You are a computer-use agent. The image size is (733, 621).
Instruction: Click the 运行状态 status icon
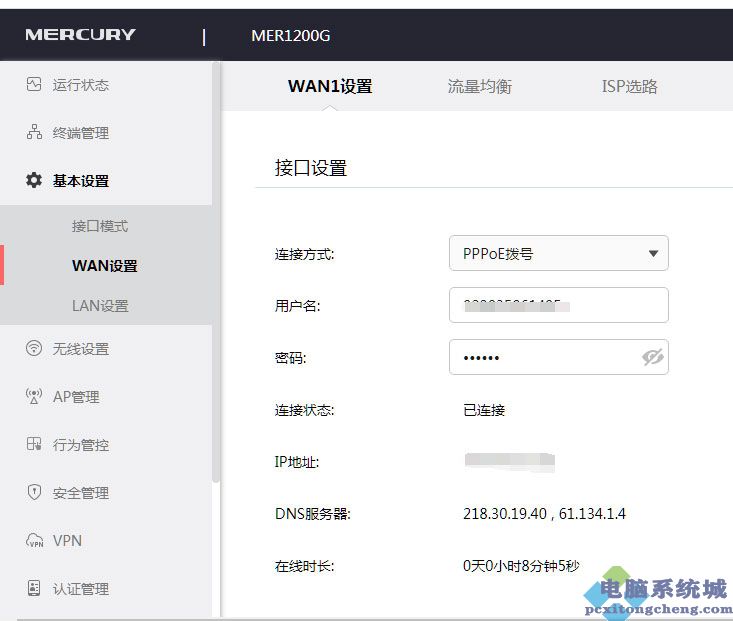tap(34, 85)
